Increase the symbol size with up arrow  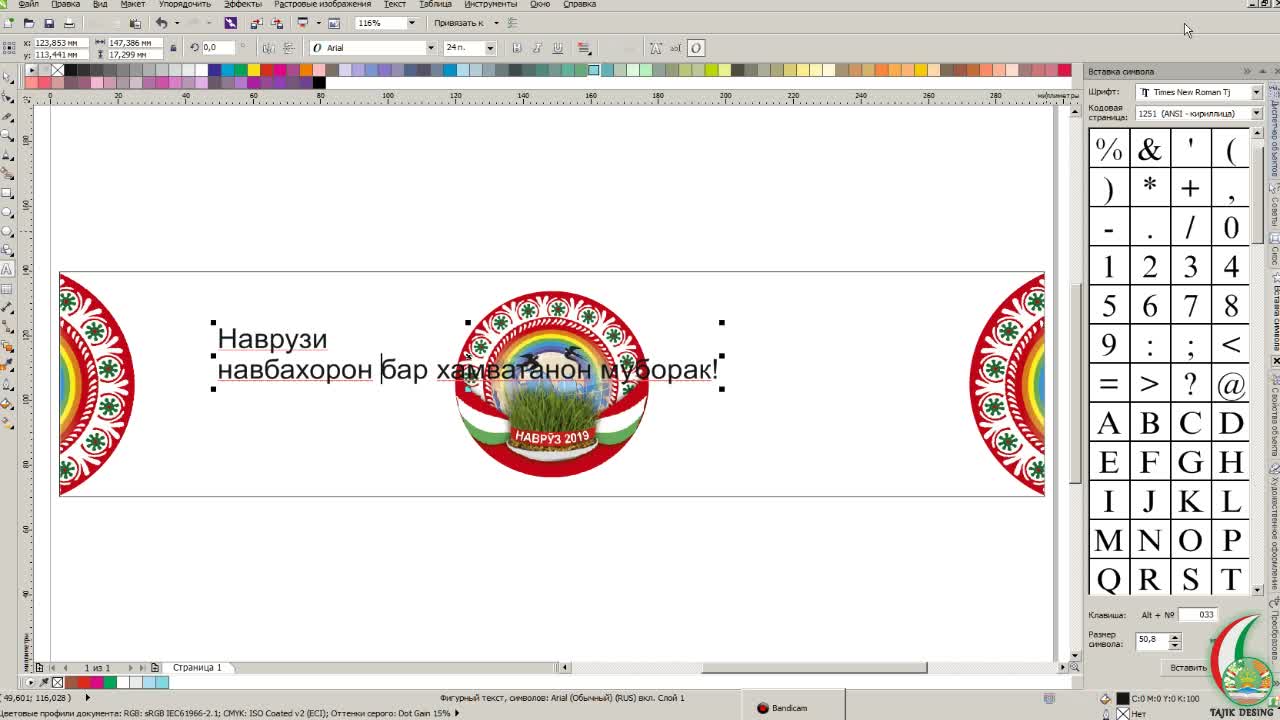pyautogui.click(x=1174, y=636)
